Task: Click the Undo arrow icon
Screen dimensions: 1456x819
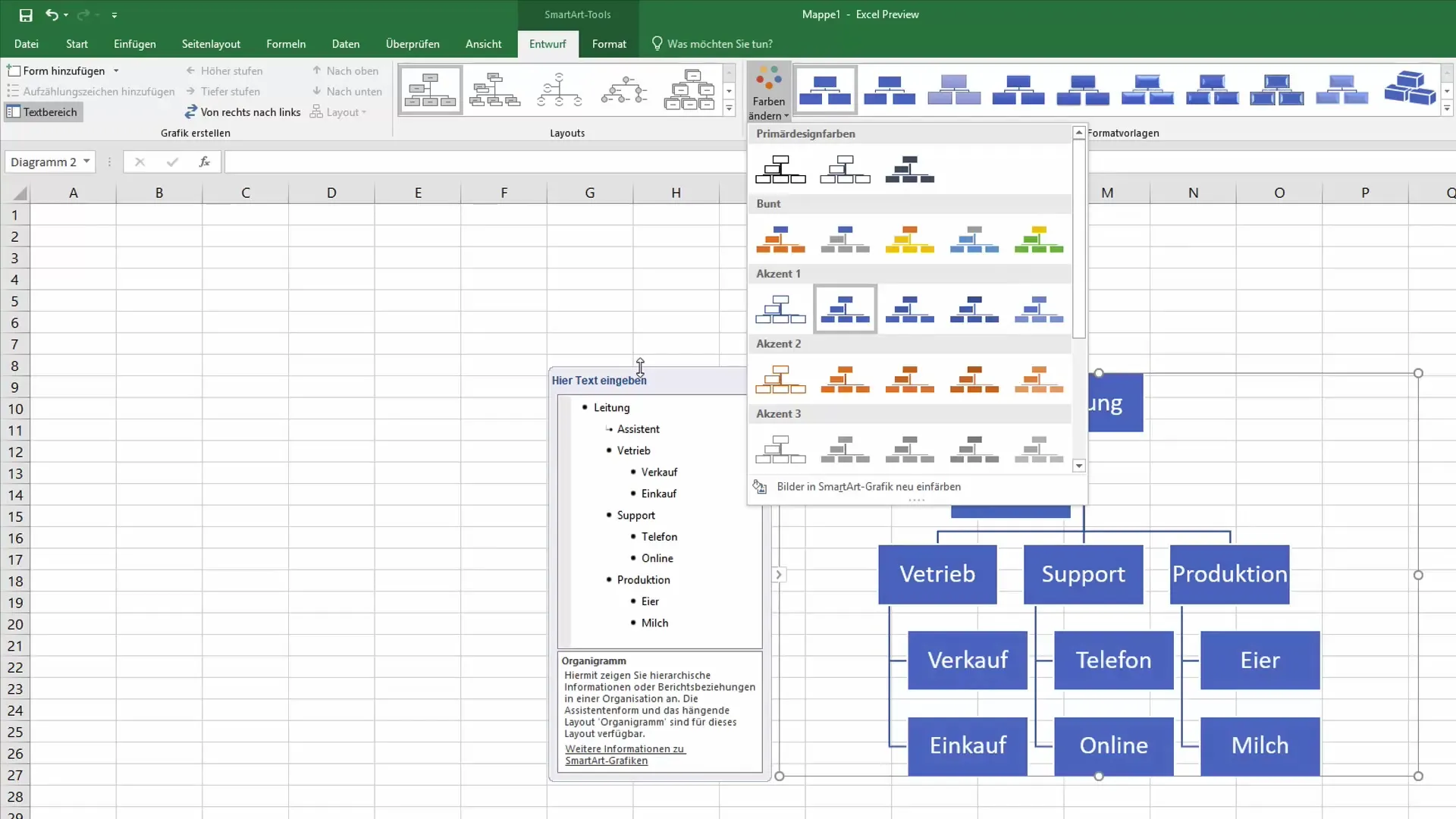Action: pos(51,14)
